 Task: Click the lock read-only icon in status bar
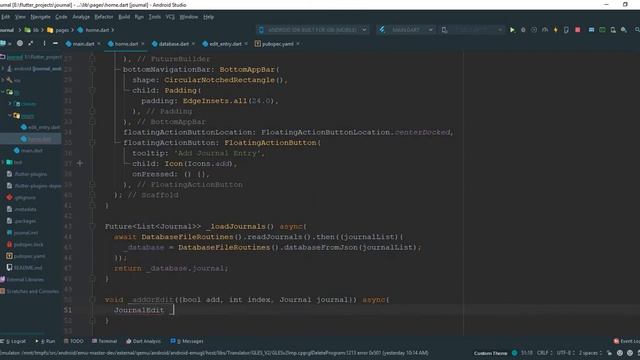(x=609, y=353)
